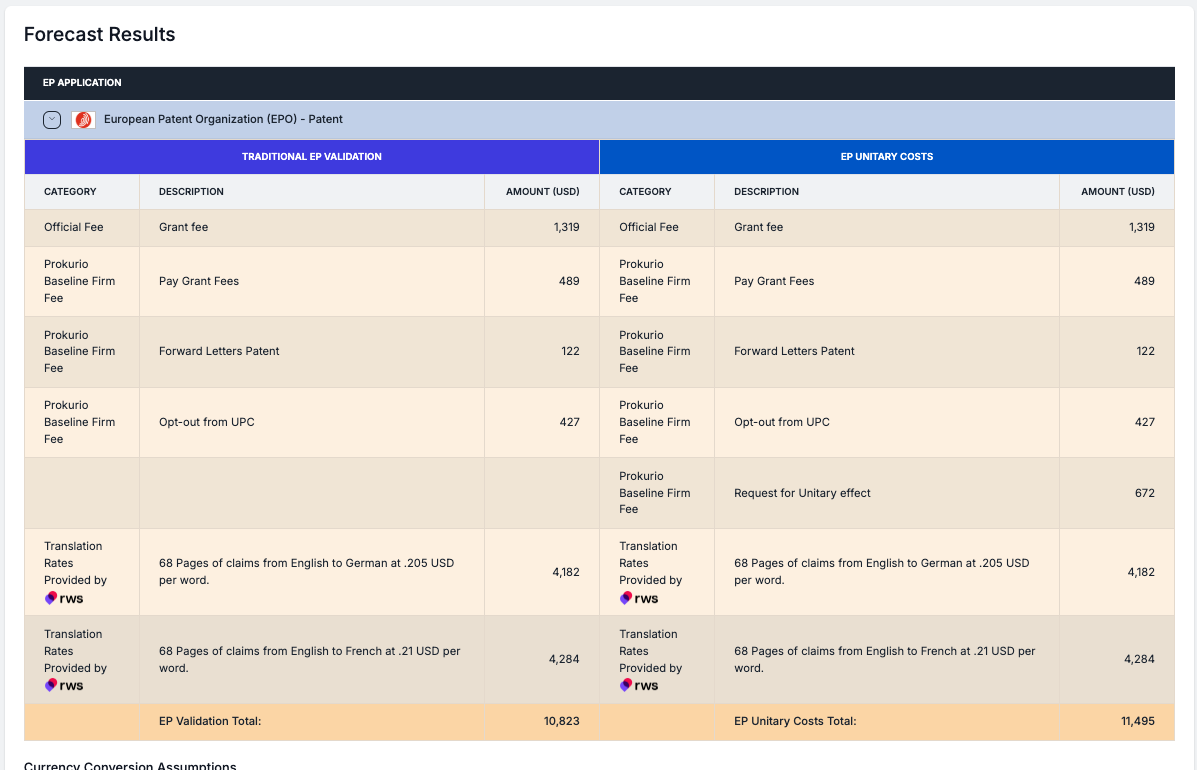Image resolution: width=1197 pixels, height=770 pixels.
Task: Click RWS logo in Unitary French translation row
Action: pyautogui.click(x=639, y=686)
